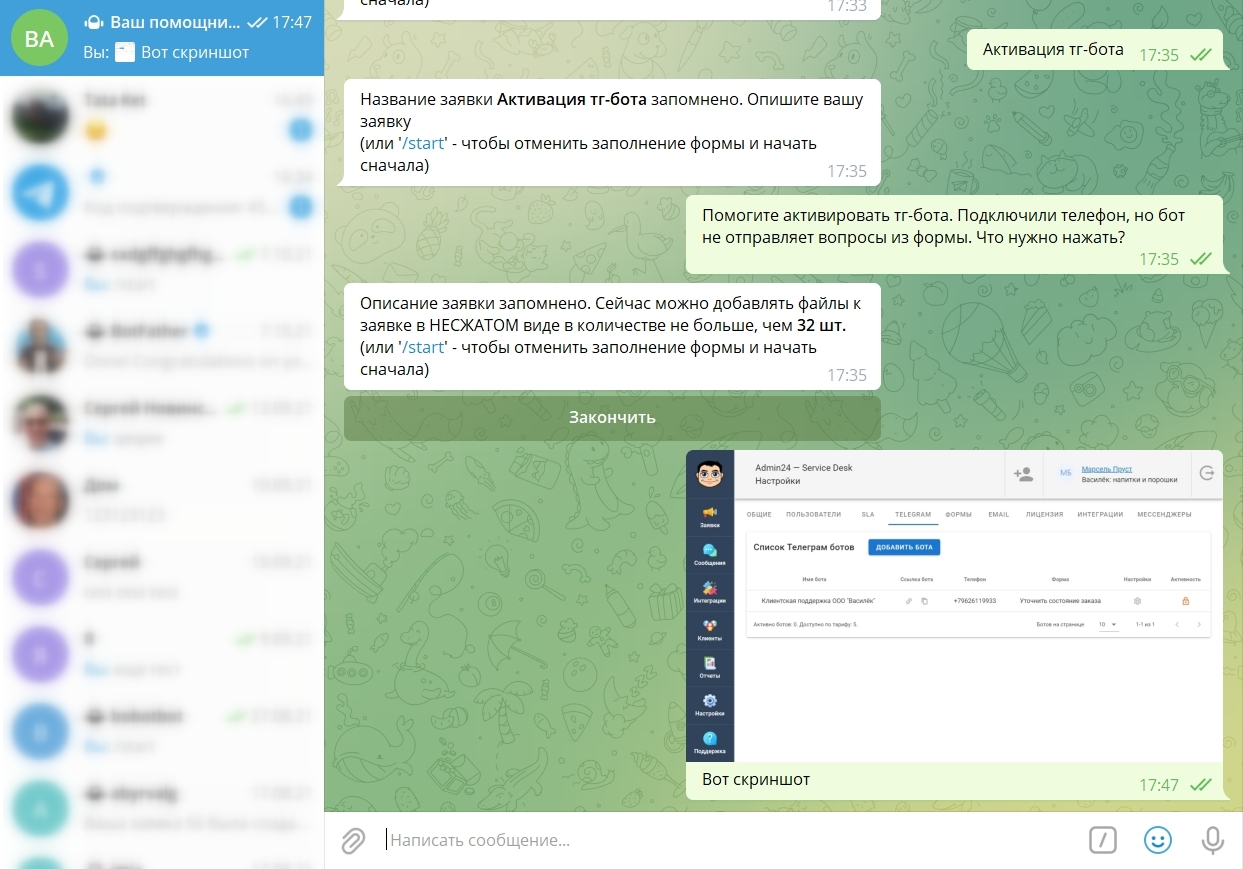Open the attach file paperclip icon

tap(352, 841)
